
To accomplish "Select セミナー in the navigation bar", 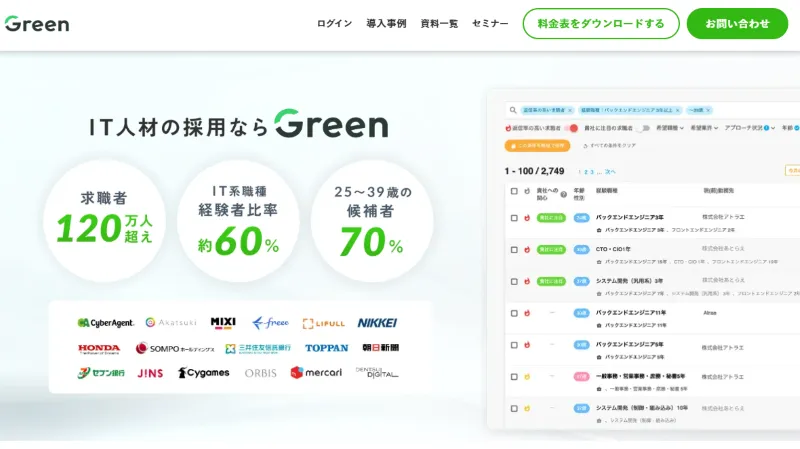I will click(490, 23).
